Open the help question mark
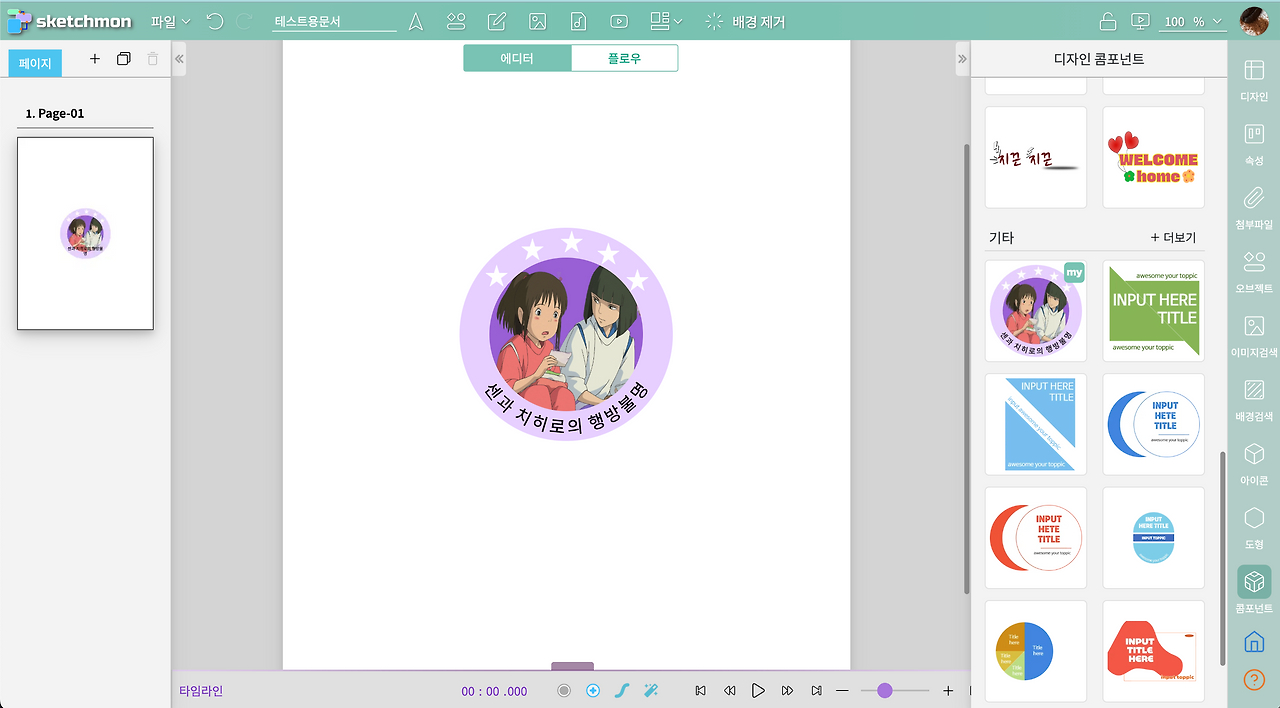 point(1254,680)
